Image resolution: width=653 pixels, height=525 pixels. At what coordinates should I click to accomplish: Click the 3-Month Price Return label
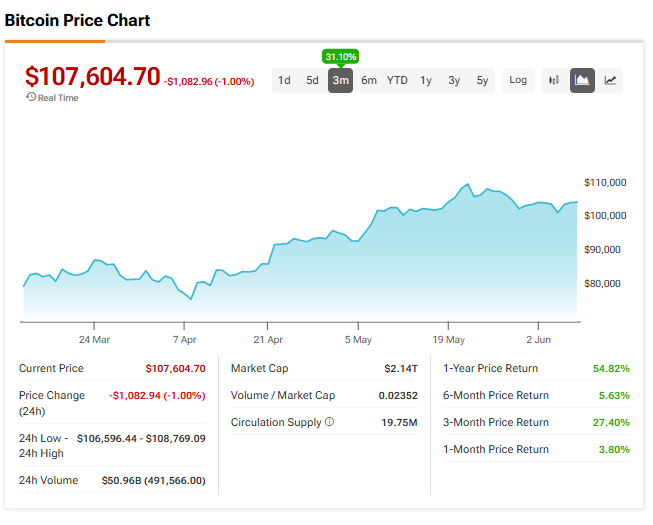pos(496,423)
